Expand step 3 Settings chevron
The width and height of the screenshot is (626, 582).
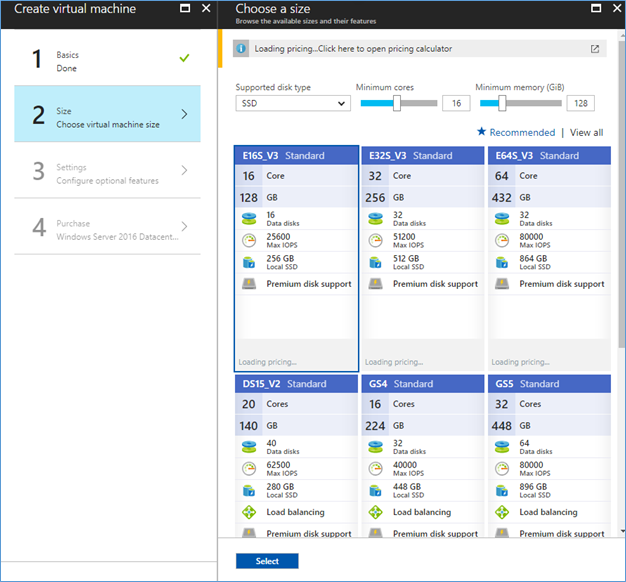coord(184,170)
